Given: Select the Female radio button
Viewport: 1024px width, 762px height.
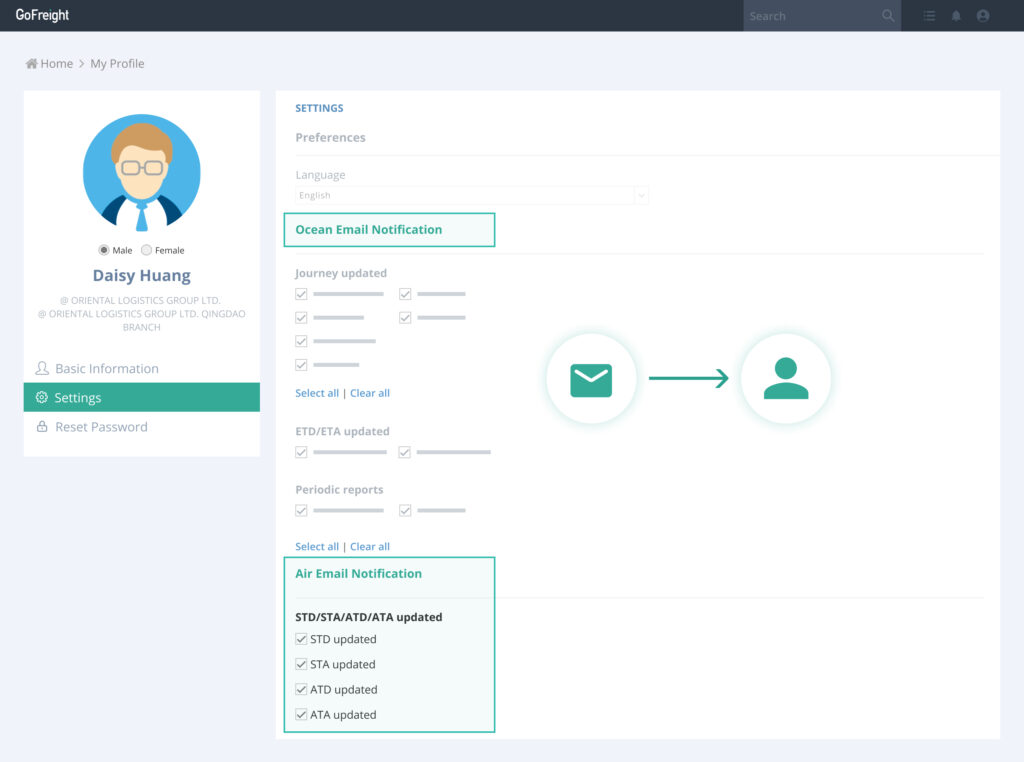Looking at the screenshot, I should (147, 250).
